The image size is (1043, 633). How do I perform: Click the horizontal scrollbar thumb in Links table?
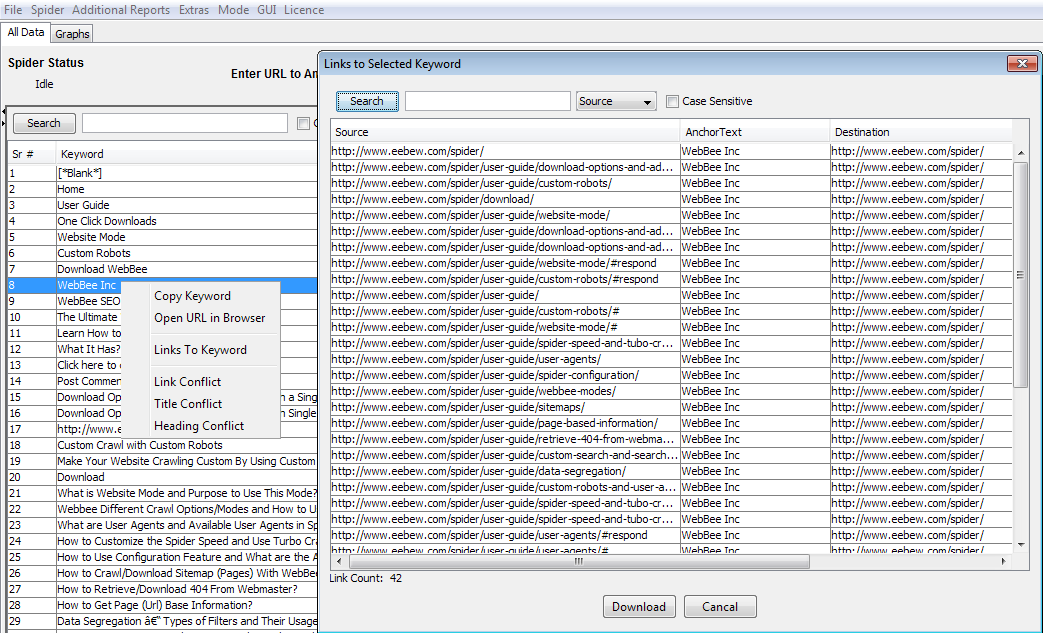(579, 561)
